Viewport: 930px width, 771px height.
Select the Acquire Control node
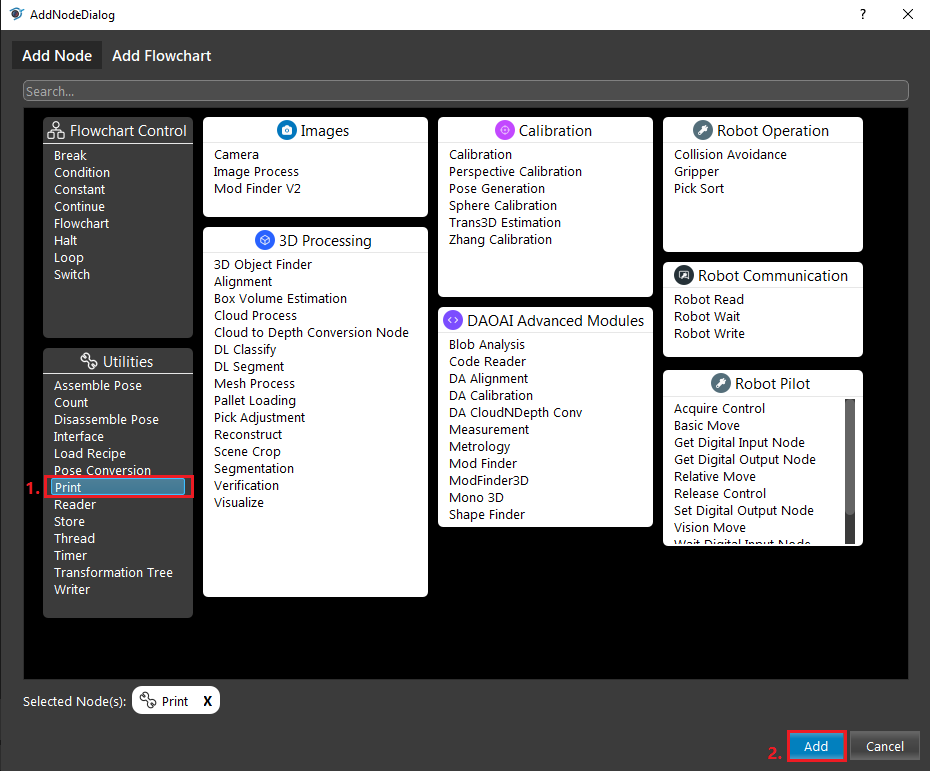[x=719, y=409]
